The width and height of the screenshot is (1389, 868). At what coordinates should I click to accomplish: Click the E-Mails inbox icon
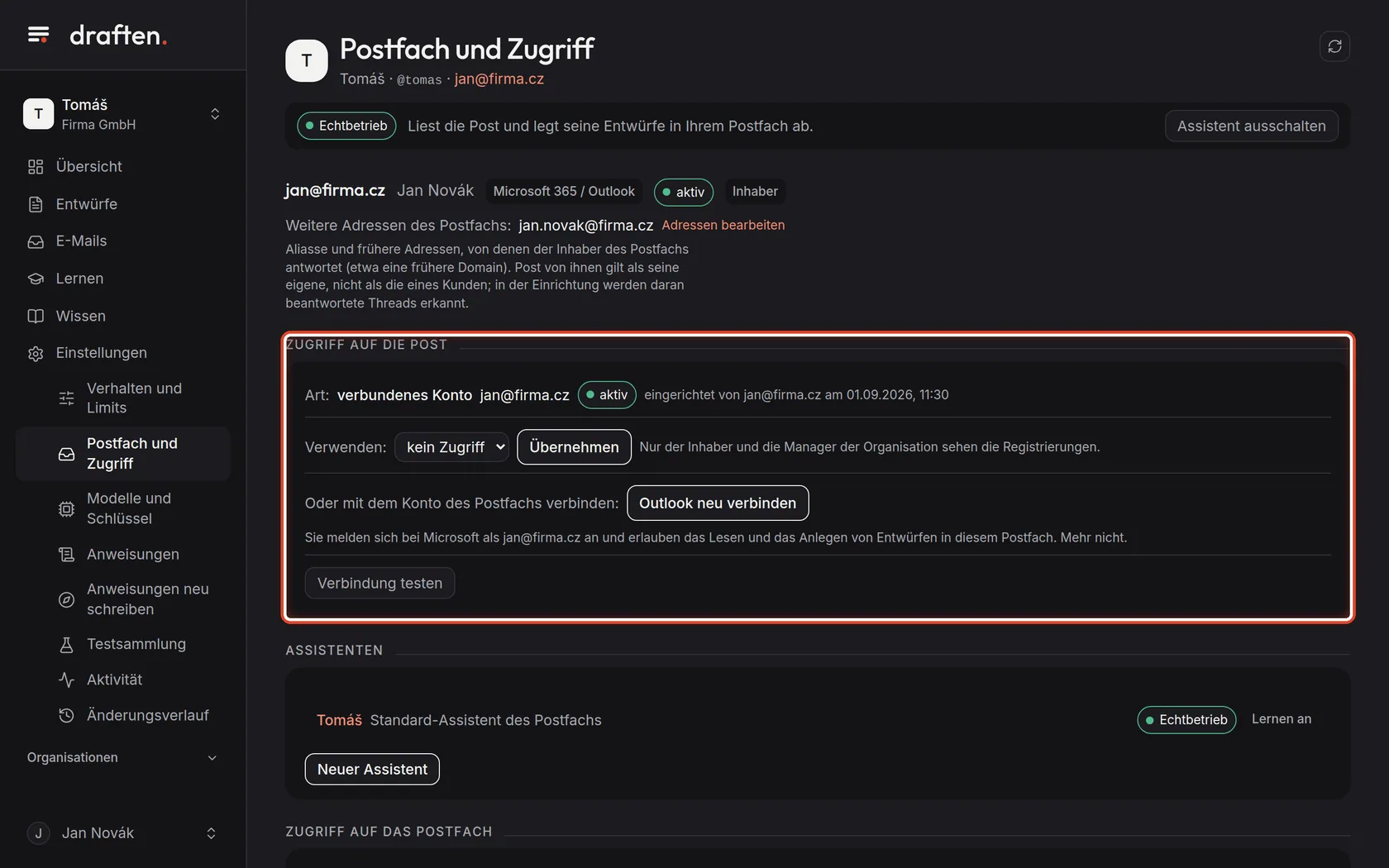pyautogui.click(x=36, y=241)
